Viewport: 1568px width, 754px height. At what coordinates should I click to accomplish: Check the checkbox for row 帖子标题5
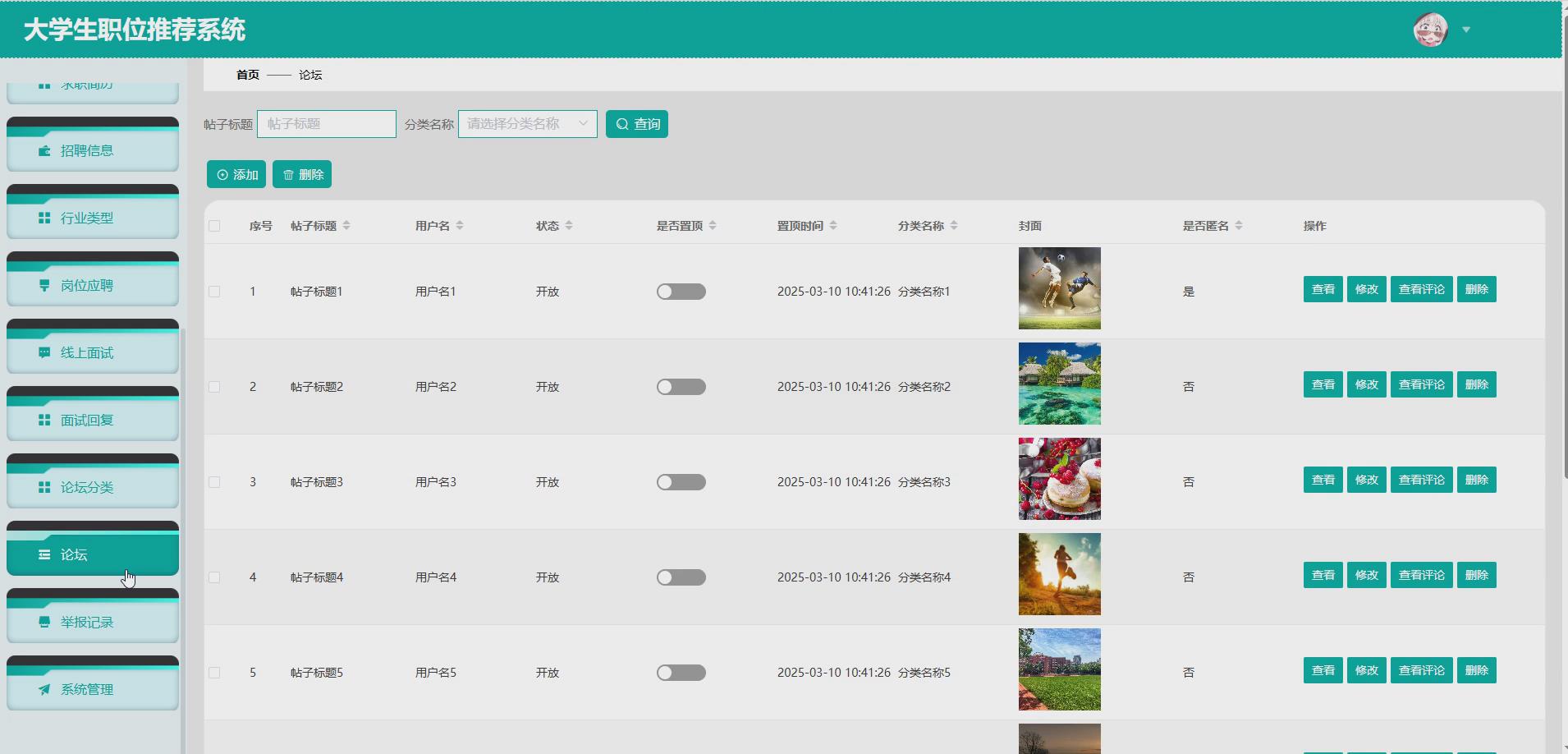214,673
